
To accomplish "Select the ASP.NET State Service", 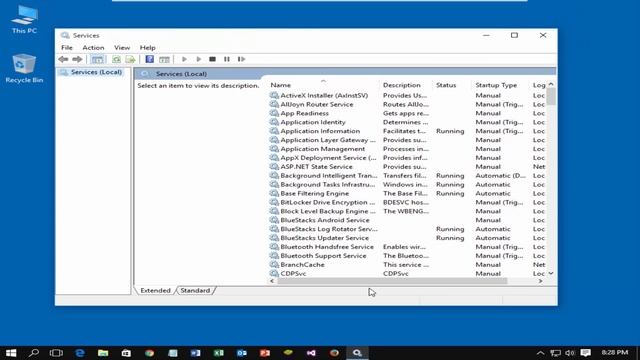I will pos(316,167).
